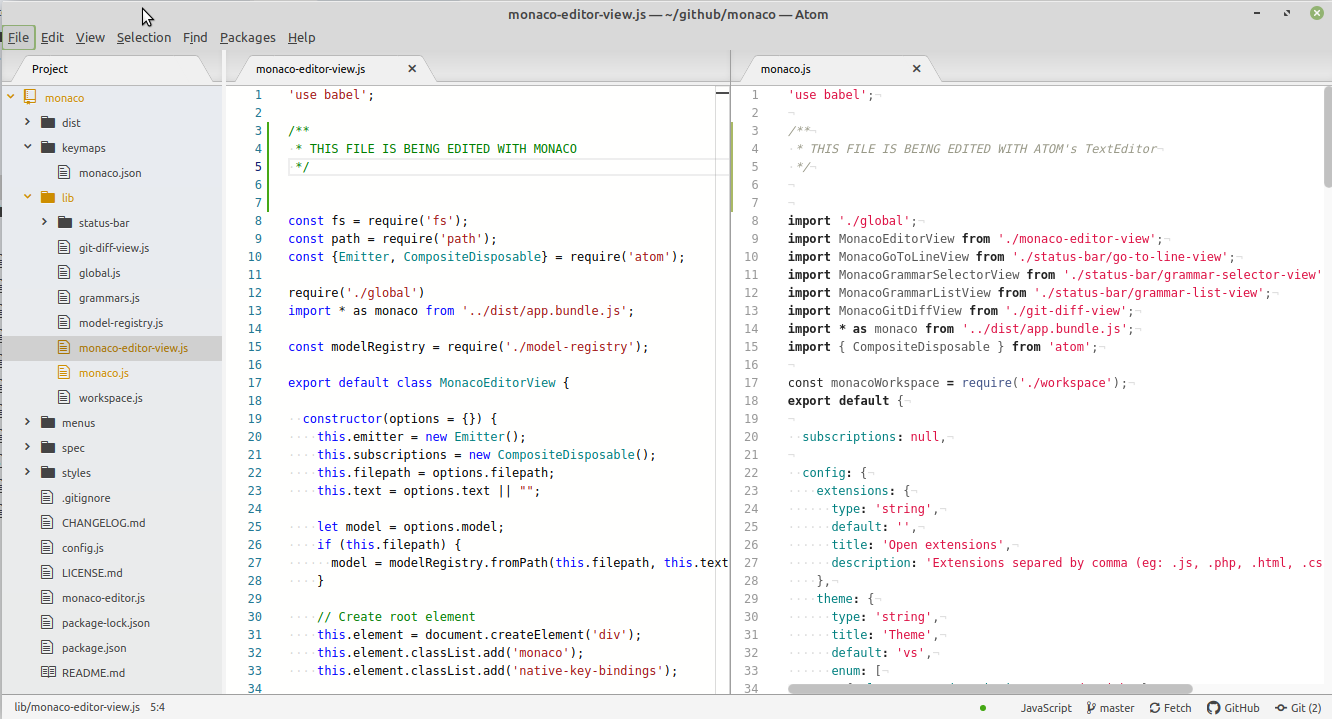Click the LICENSE.md file icon
Viewport: 1332px width, 719px height.
47,572
